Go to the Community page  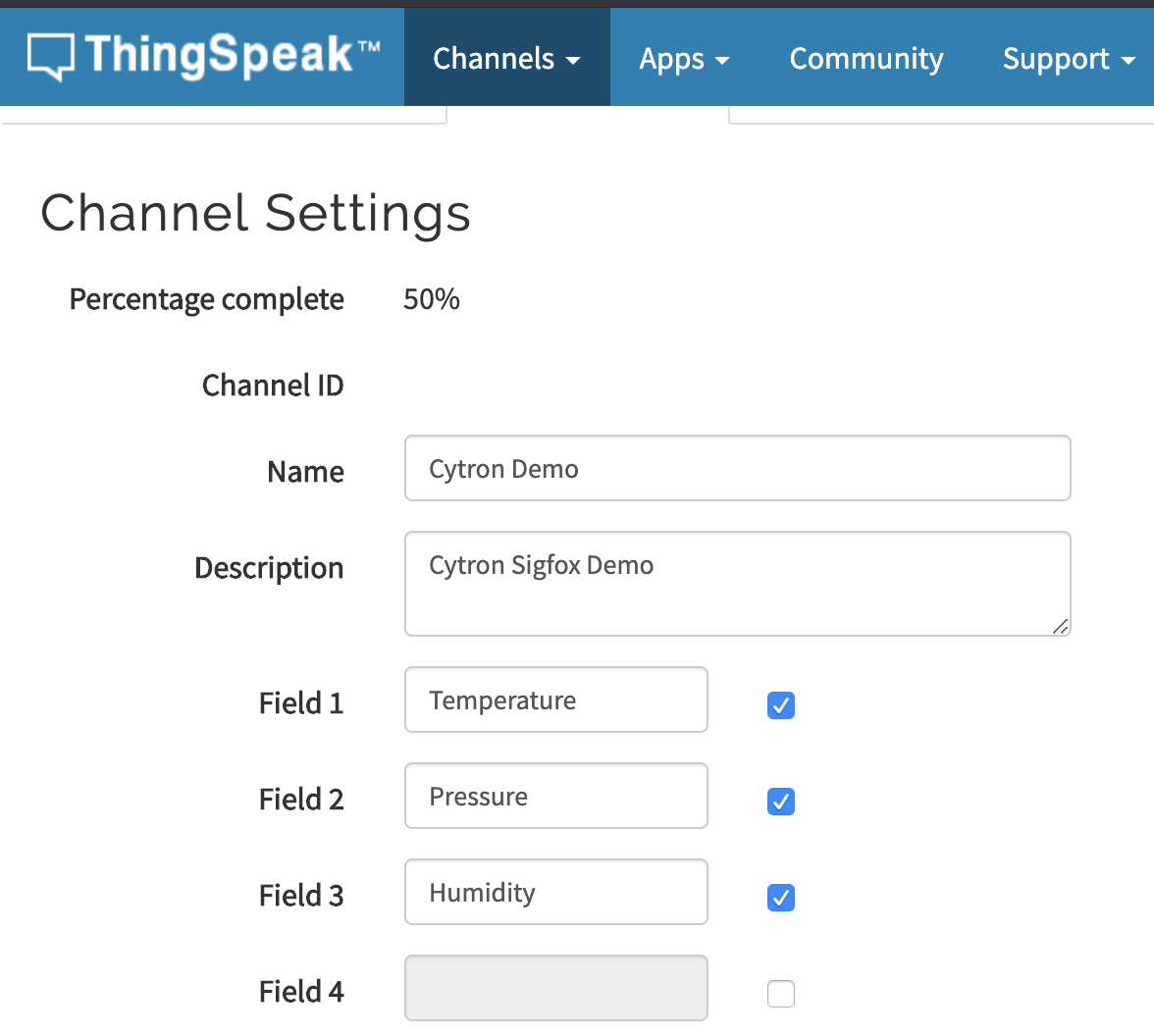[866, 58]
